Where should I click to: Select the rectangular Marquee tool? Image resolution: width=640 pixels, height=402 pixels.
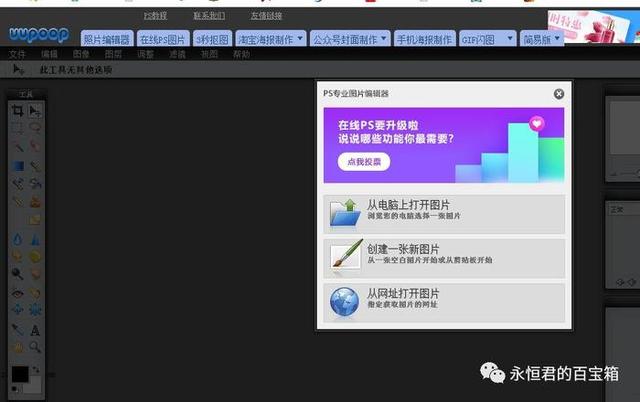click(x=17, y=128)
